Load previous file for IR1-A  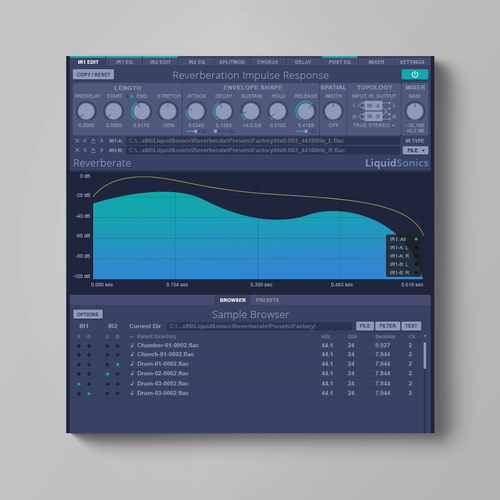click(85, 141)
